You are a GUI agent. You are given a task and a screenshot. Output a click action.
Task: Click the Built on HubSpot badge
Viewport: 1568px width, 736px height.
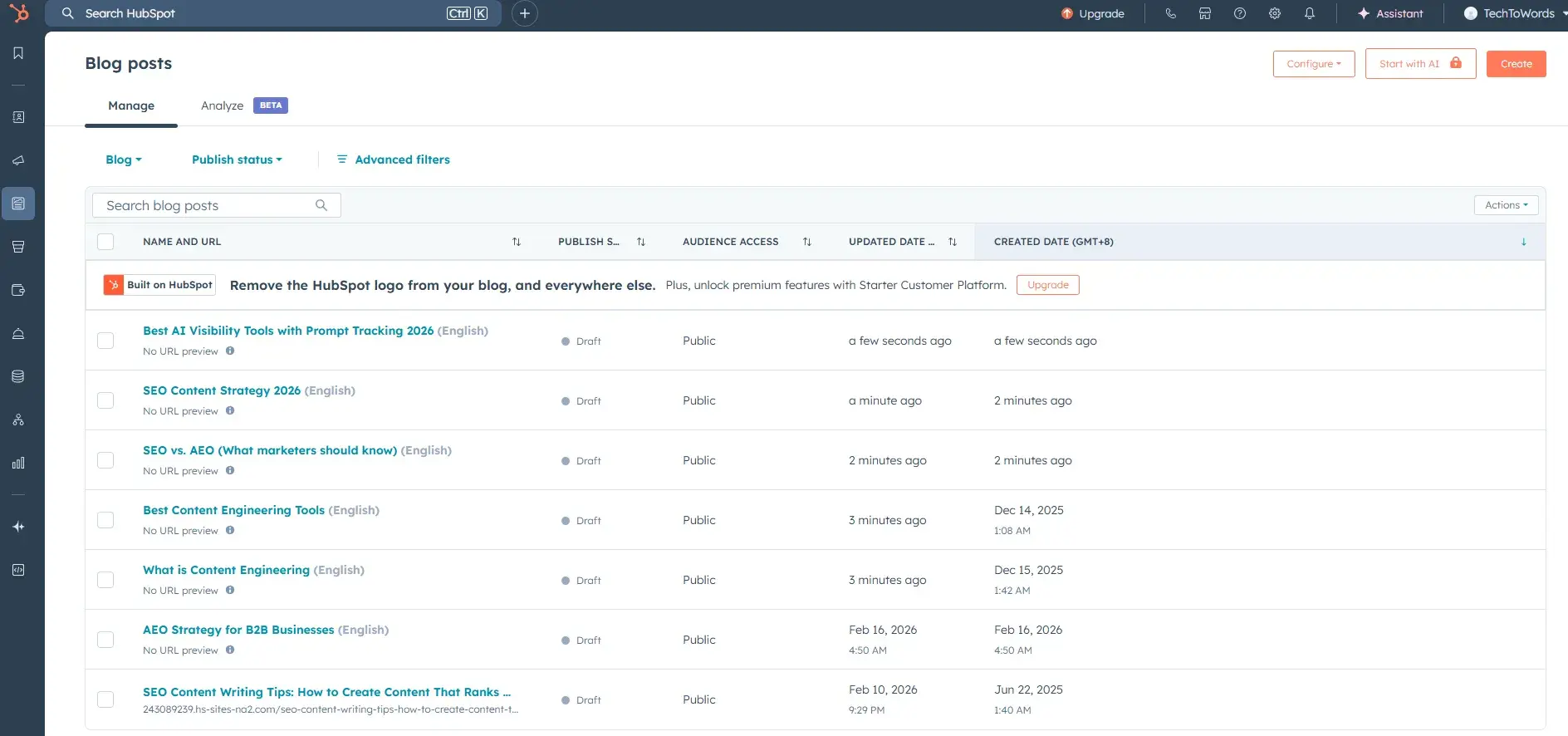click(159, 285)
